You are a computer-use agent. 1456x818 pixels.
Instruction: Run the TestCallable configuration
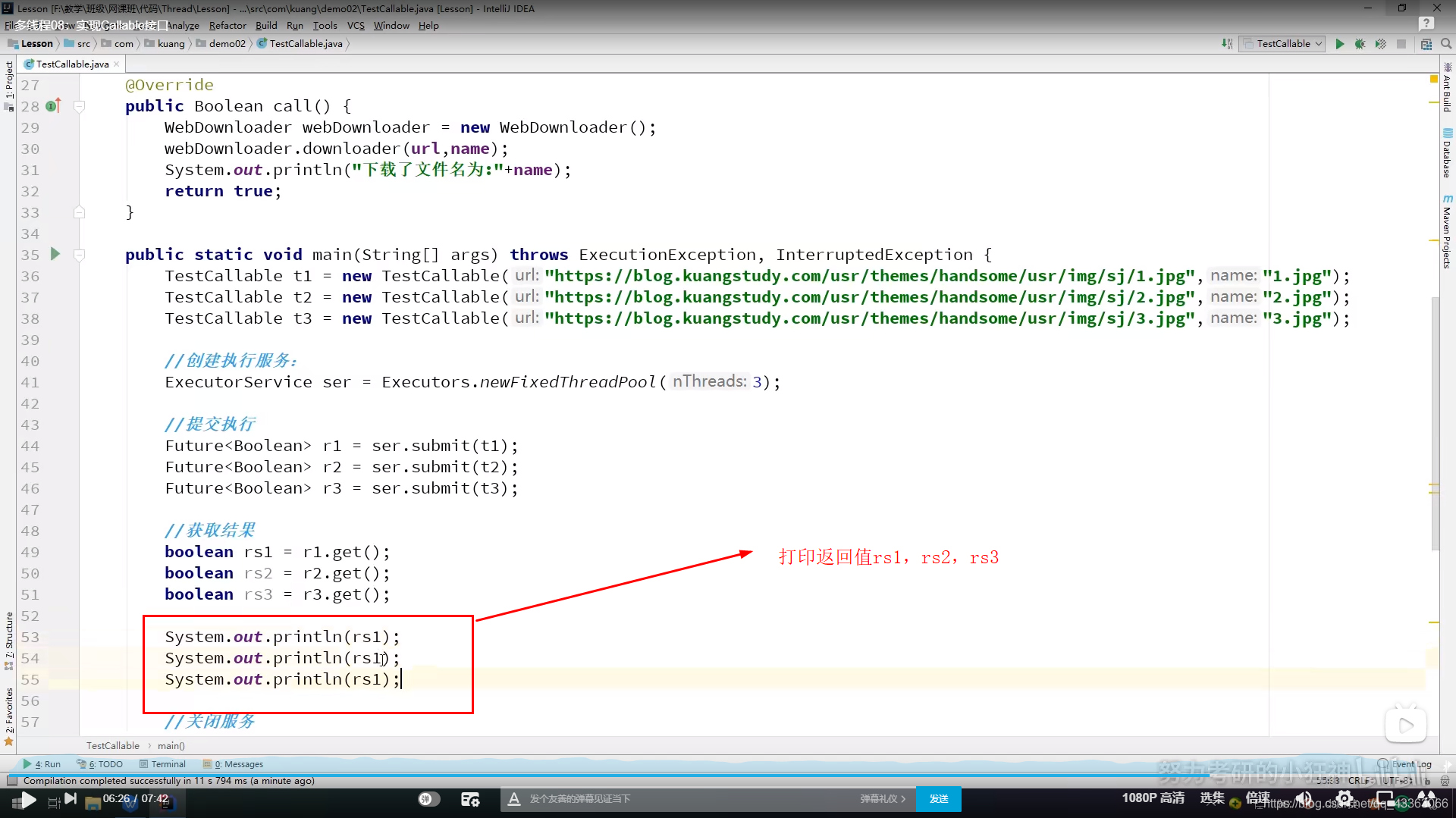tap(1340, 44)
